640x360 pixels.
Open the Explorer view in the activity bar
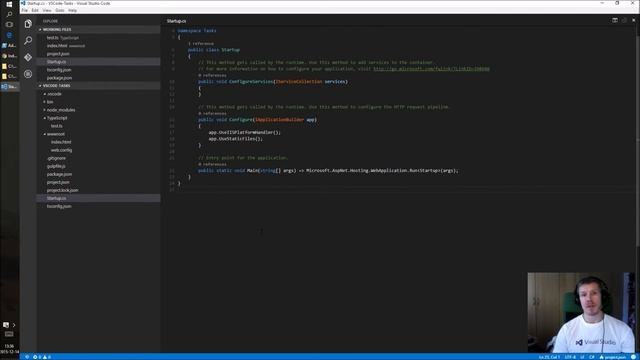pos(28,24)
